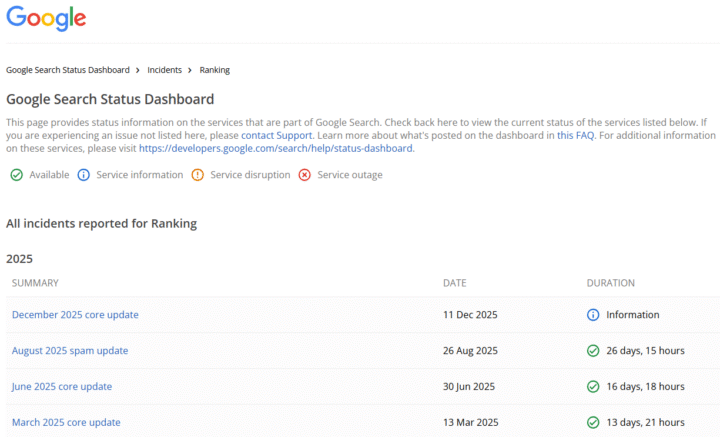This screenshot has width=720, height=437.
Task: Click the All incidents reported for Ranking heading
Action: 101,224
